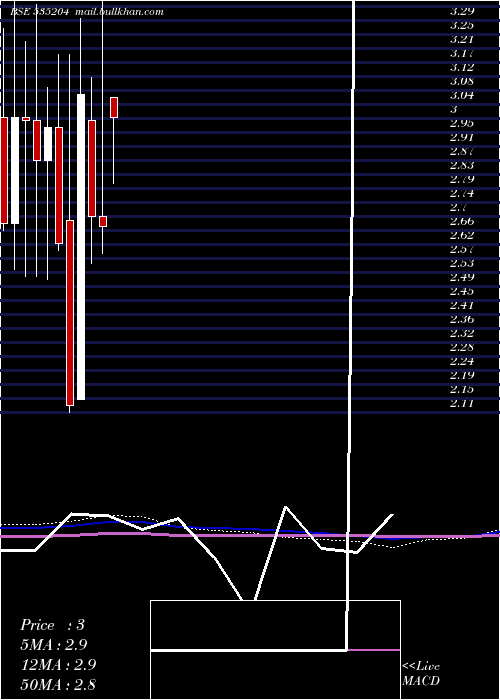The image size is (500, 700).
Task: Click the 2.24 price axis label
Action: (x=462, y=361)
